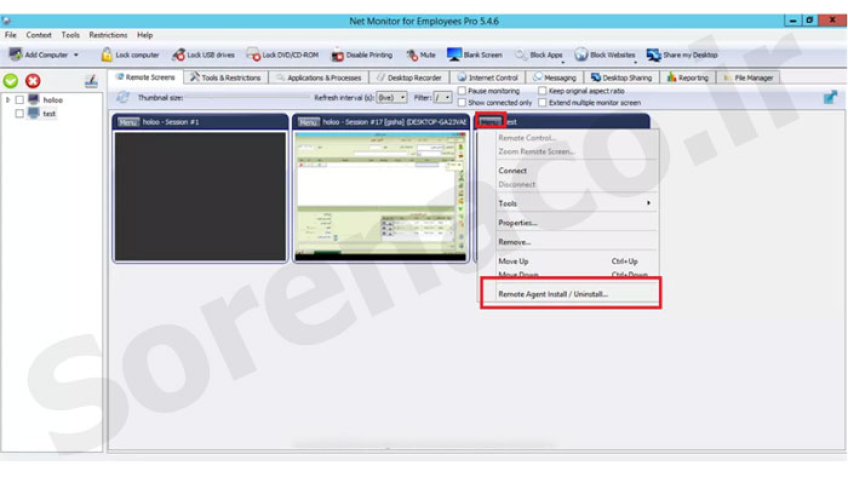Image resolution: width=848 pixels, height=477 pixels.
Task: Click the Lock USB drives icon
Action: (178, 55)
